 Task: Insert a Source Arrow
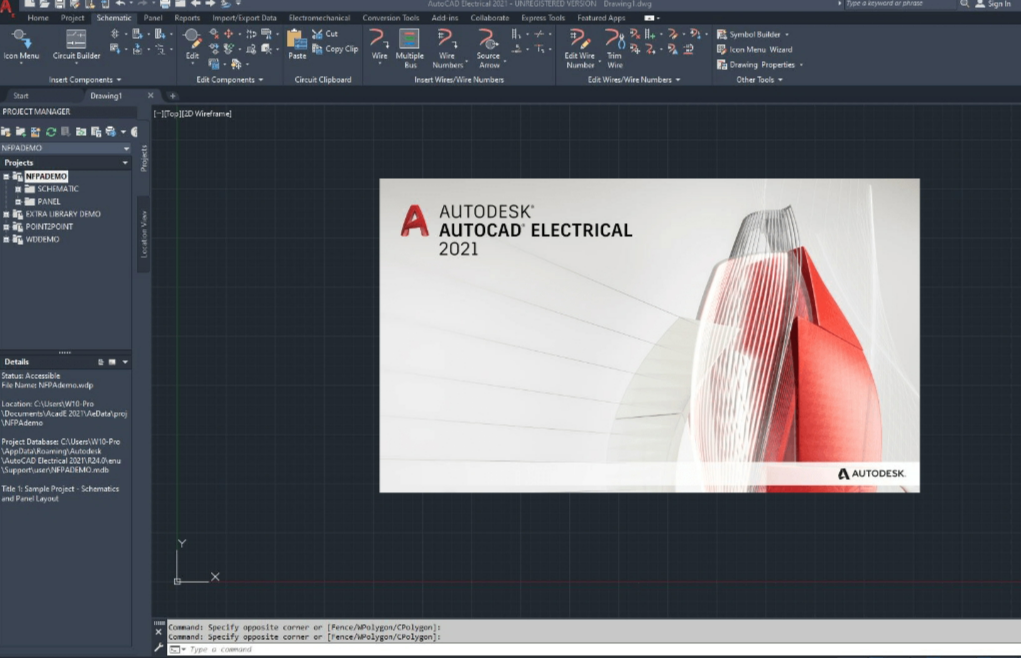click(x=488, y=48)
